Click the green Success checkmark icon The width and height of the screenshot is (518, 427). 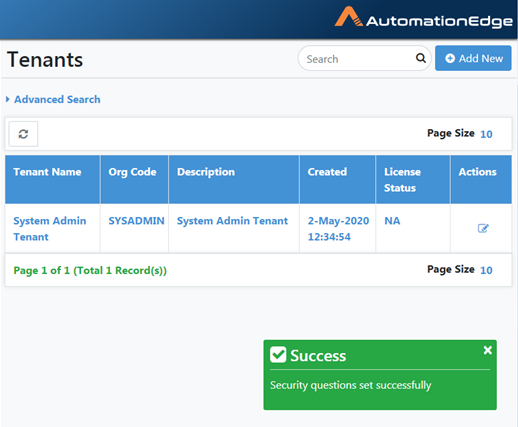point(278,354)
